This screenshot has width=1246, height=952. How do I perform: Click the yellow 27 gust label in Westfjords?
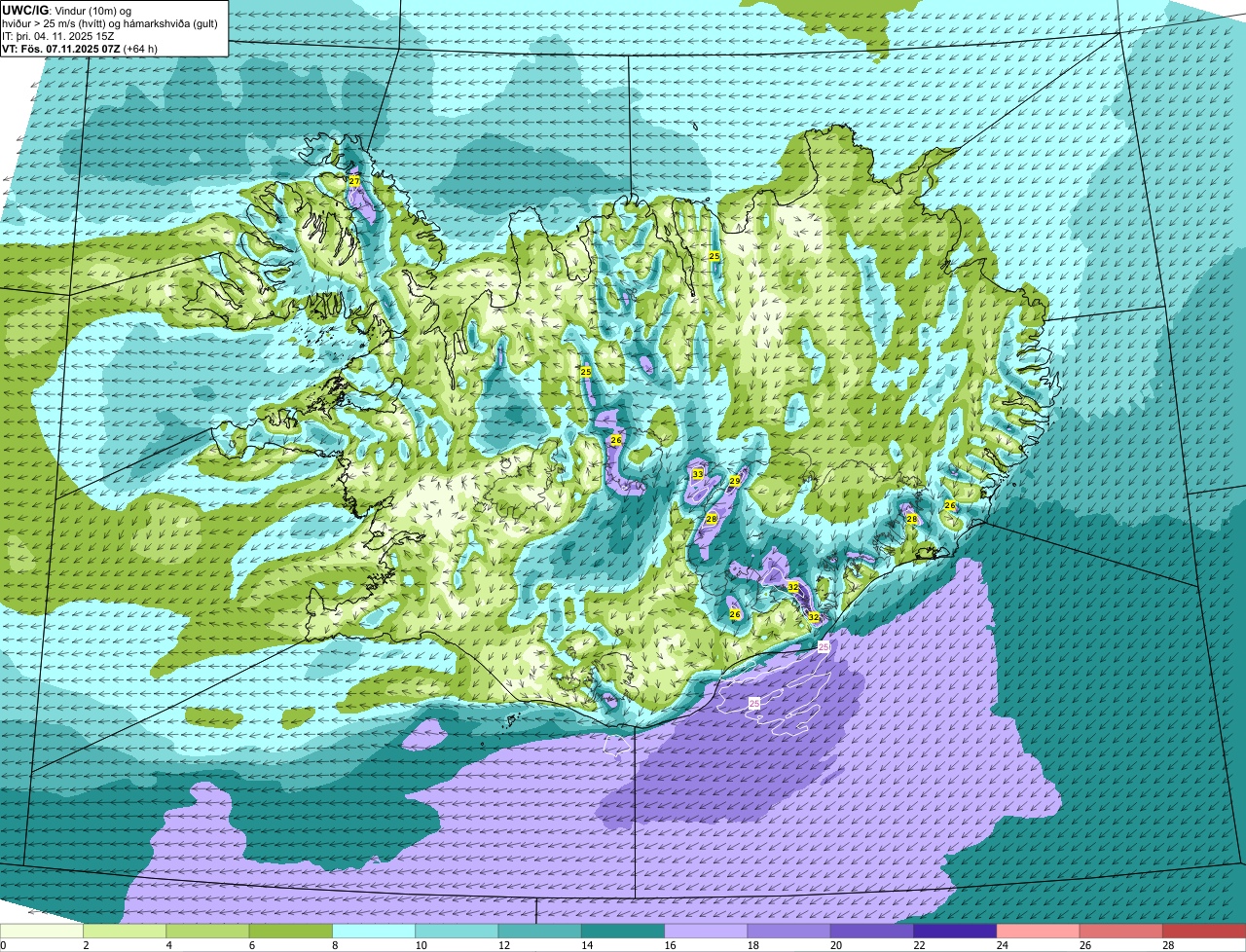[x=354, y=182]
